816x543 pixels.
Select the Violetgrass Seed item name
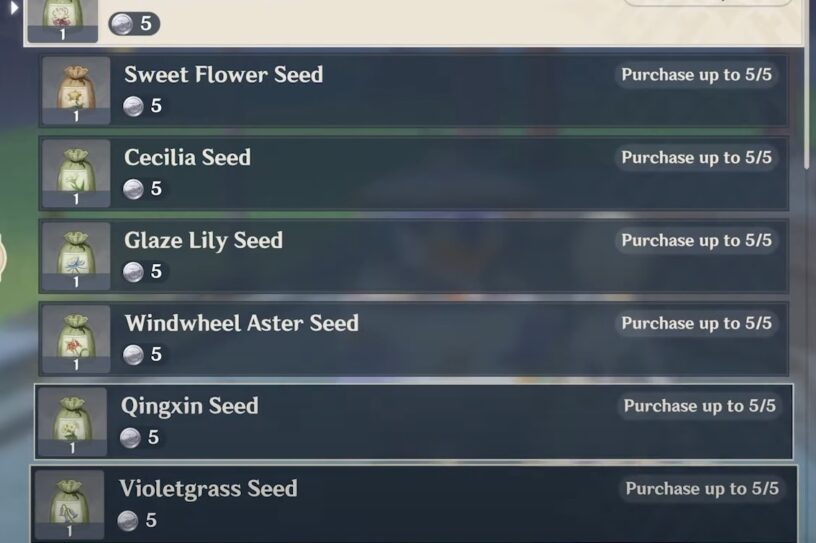[x=208, y=489]
